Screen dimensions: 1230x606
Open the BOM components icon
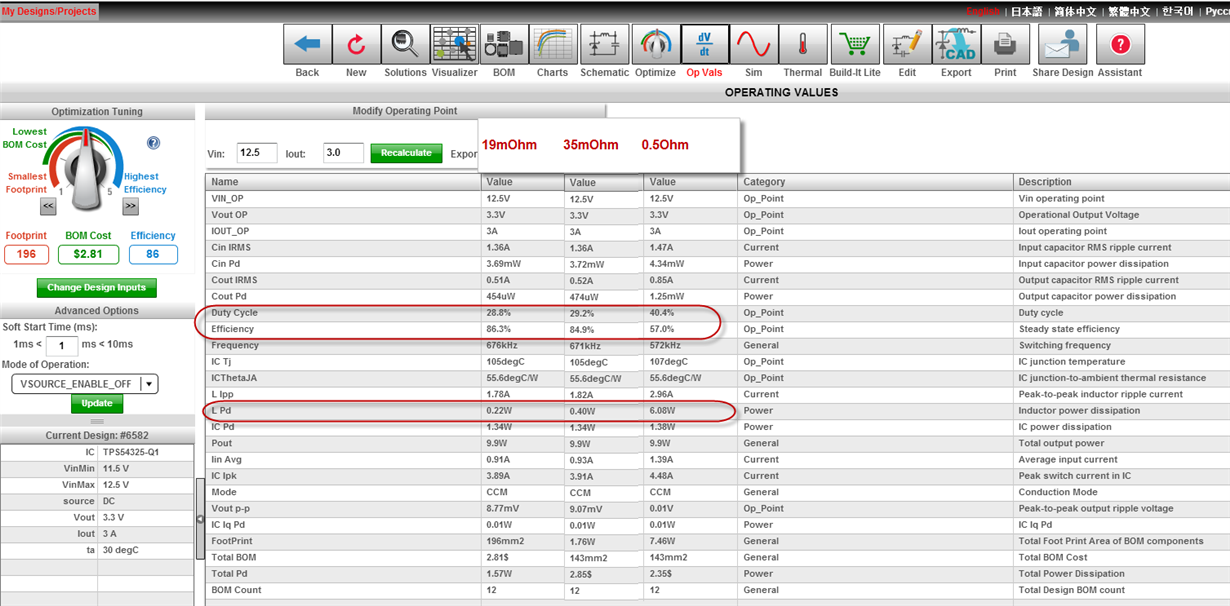pos(504,45)
